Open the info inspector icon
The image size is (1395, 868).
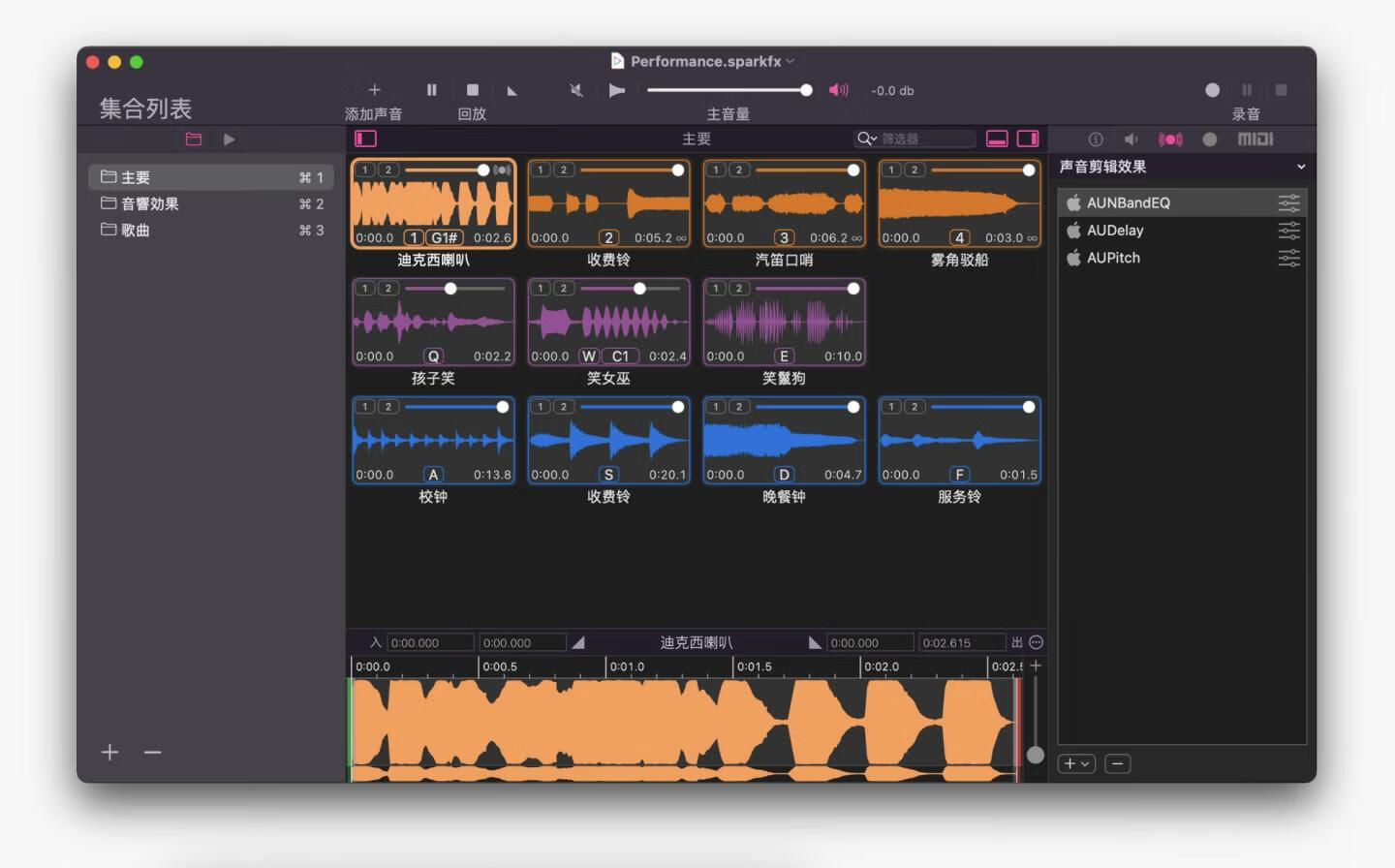point(1096,139)
